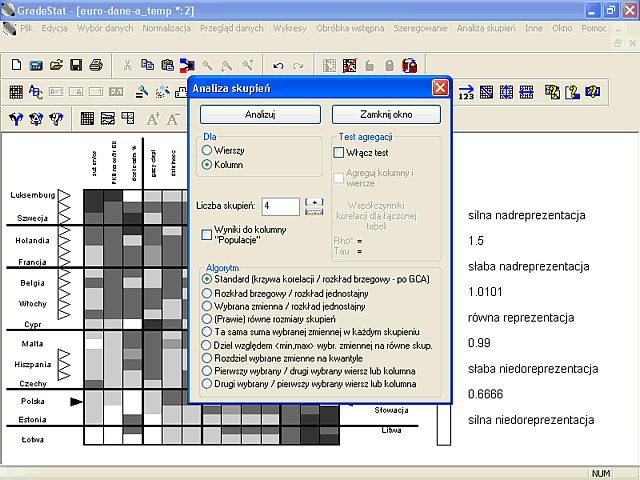Image resolution: width=640 pixels, height=480 pixels.
Task: Open the Analiza skupień menu
Action: point(486,28)
